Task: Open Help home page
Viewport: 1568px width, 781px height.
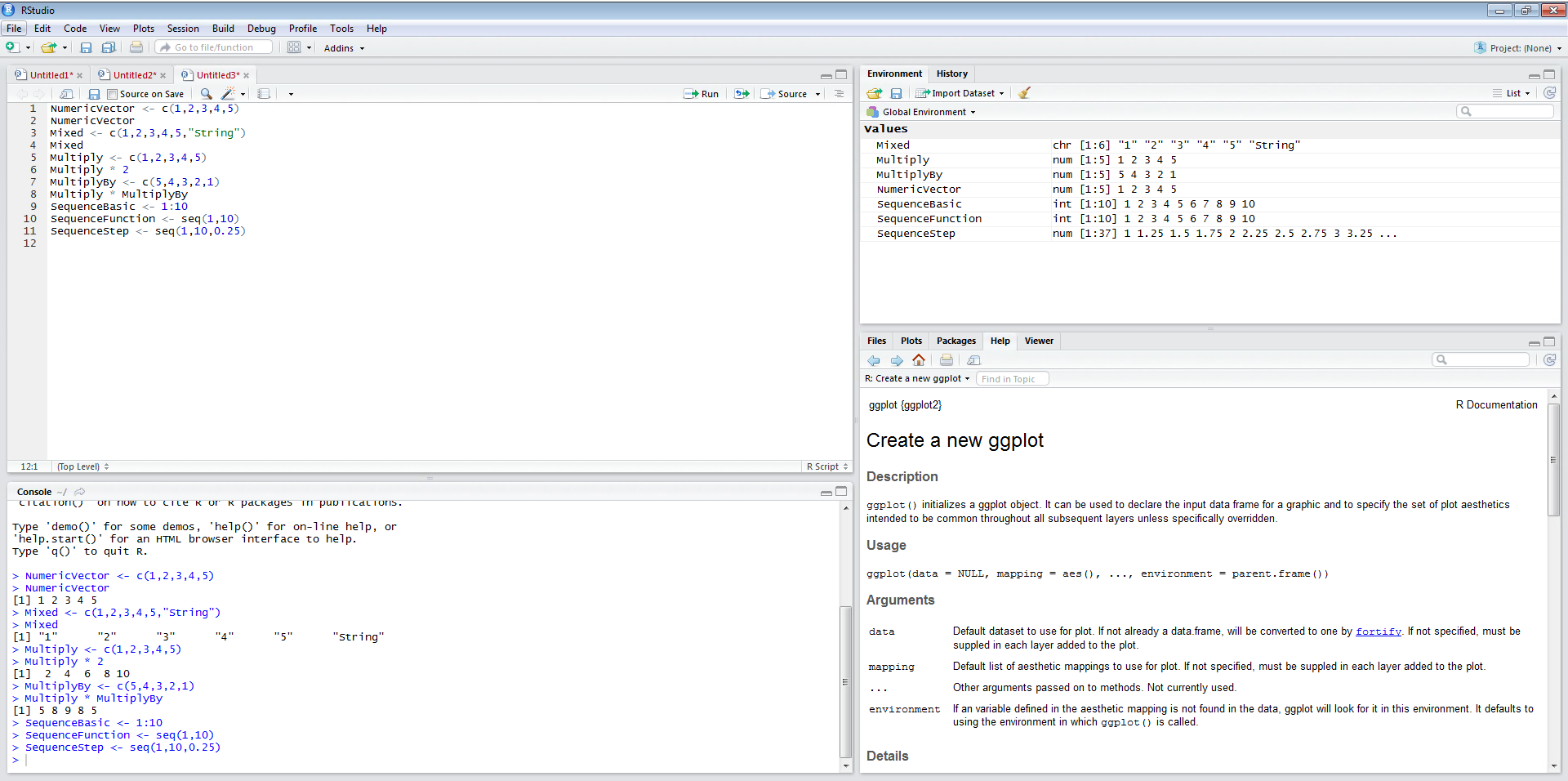Action: (919, 360)
